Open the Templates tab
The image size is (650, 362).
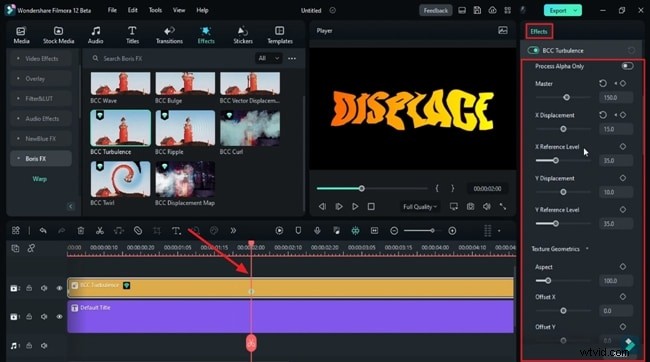[x=280, y=35]
